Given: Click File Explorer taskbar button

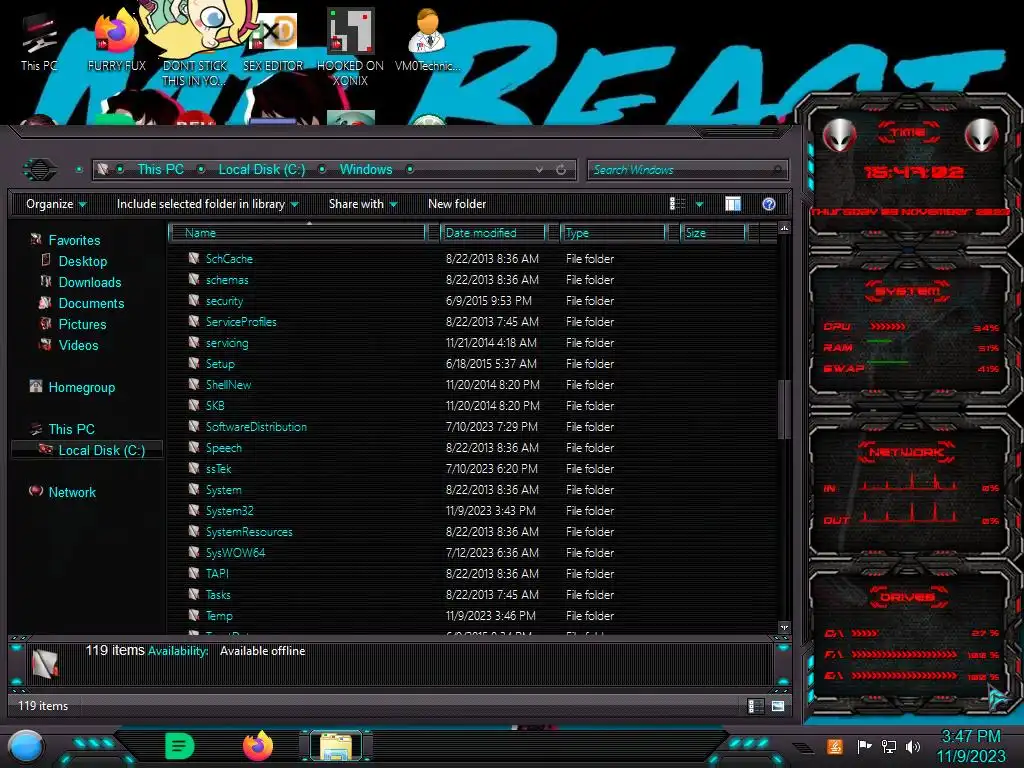Looking at the screenshot, I should [x=336, y=746].
